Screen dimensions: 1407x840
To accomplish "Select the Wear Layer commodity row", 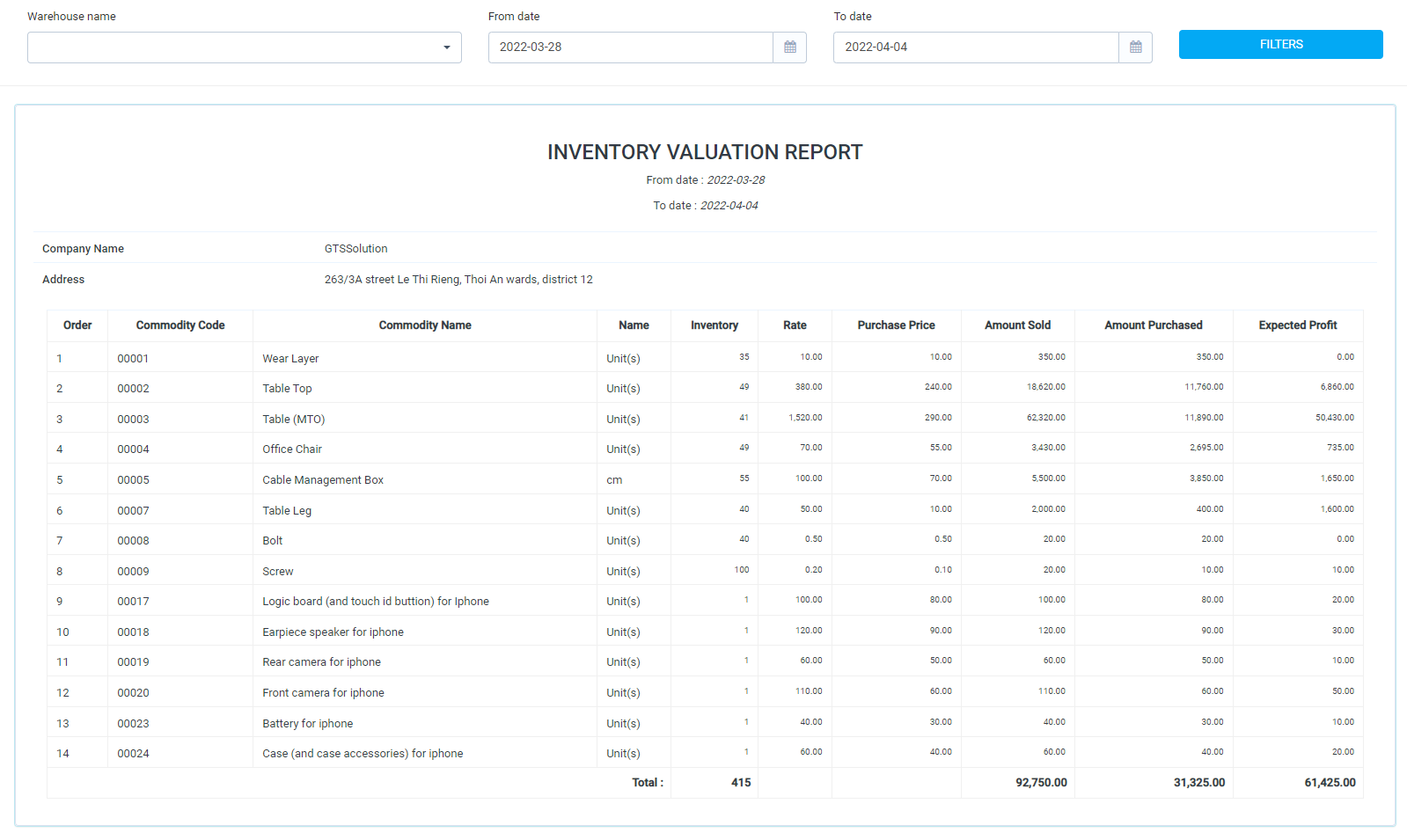I will 290,359.
